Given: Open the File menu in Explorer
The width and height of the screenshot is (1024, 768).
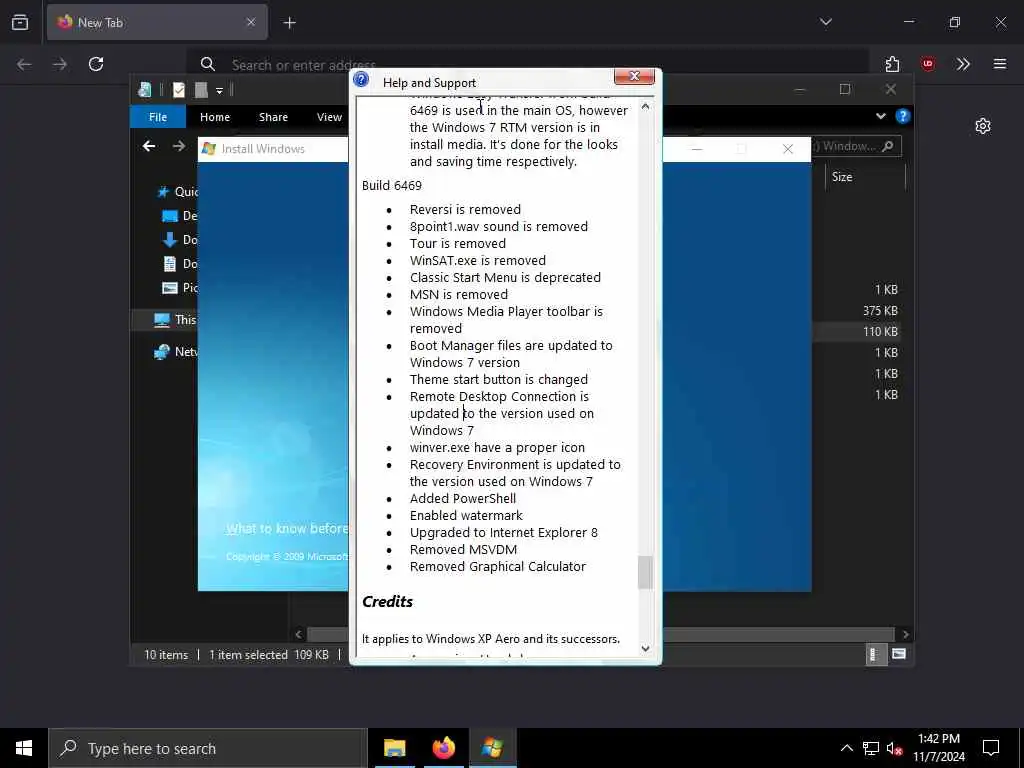Looking at the screenshot, I should 158,117.
